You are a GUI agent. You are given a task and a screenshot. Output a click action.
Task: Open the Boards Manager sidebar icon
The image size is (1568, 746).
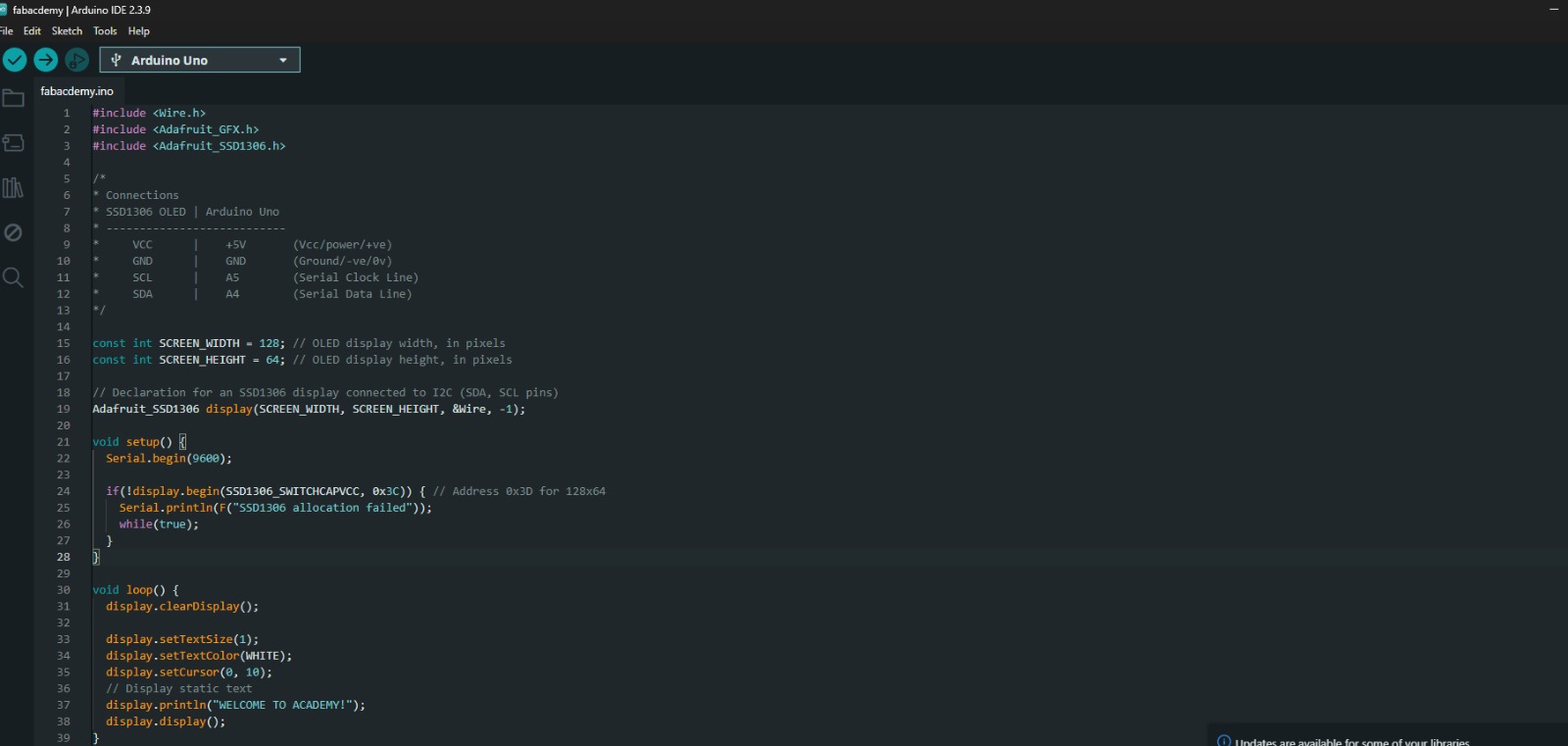[x=14, y=143]
